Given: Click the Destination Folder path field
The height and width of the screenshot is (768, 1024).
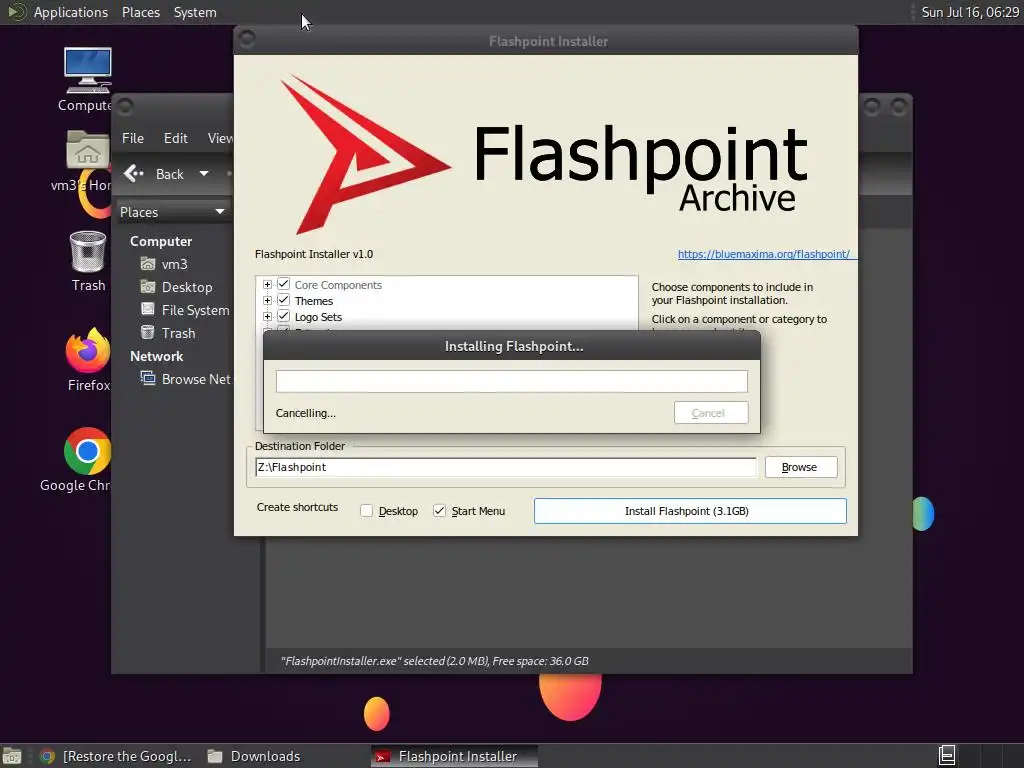Looking at the screenshot, I should point(505,467).
